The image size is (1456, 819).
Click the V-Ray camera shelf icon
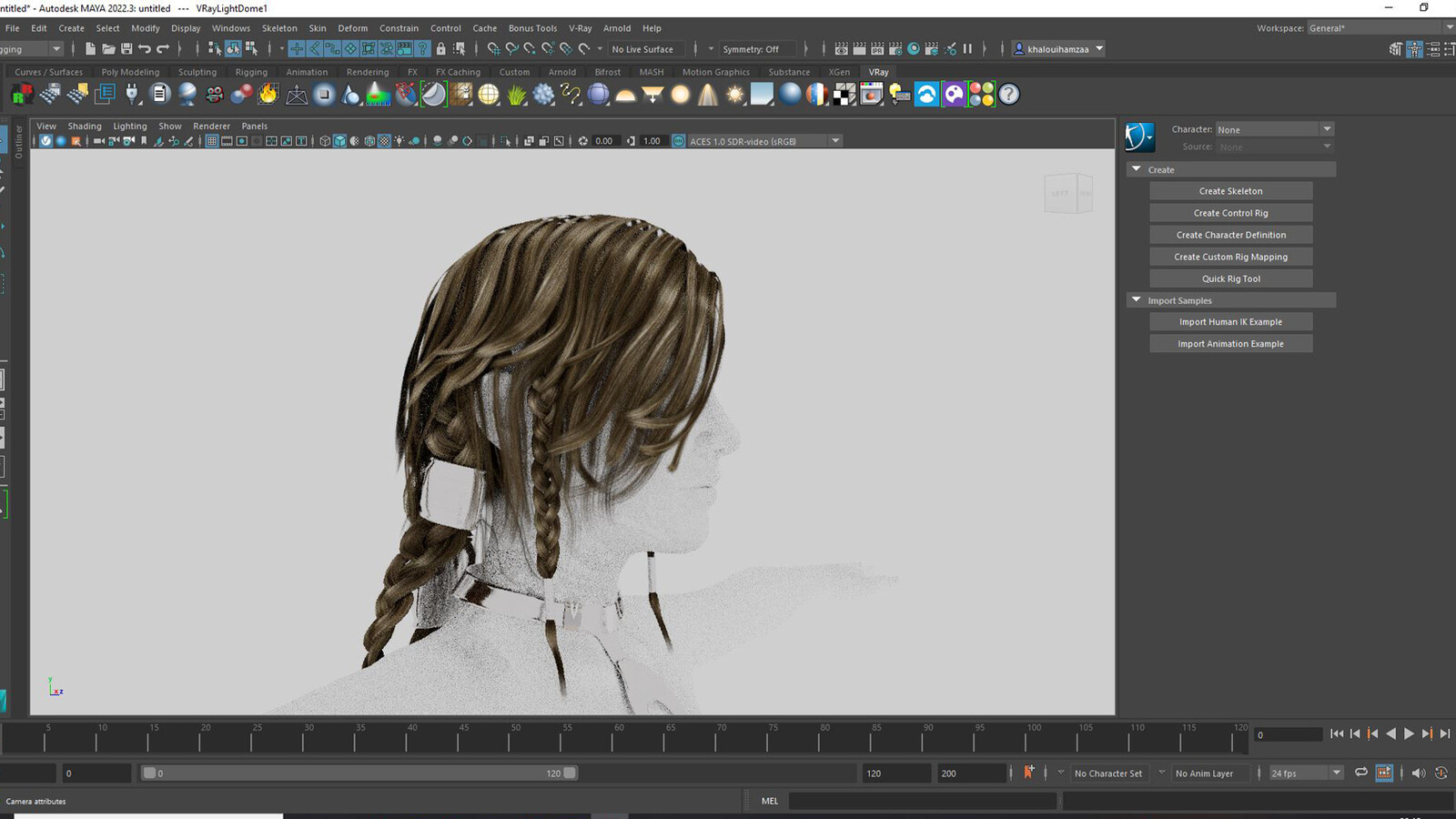pos(214,94)
